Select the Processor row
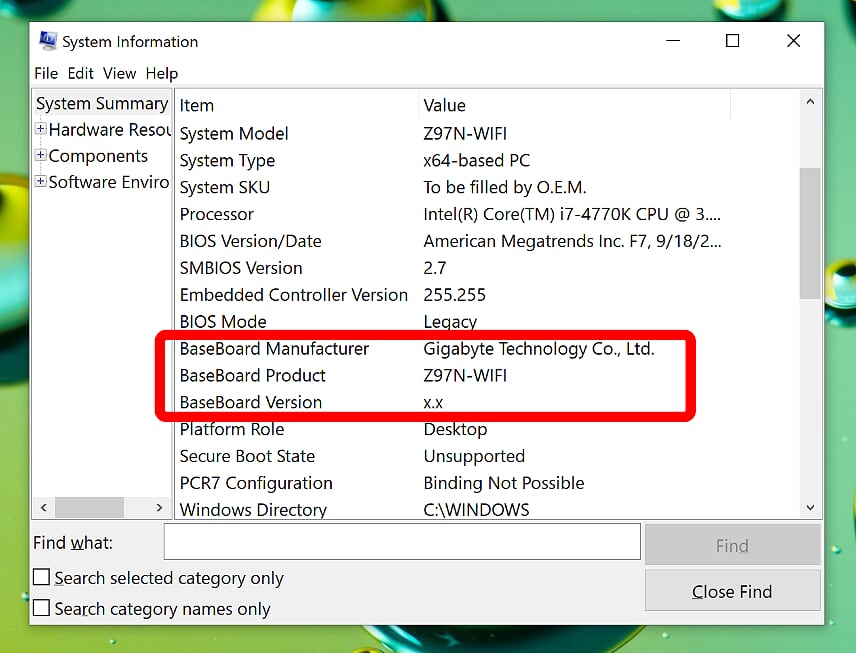 point(216,214)
